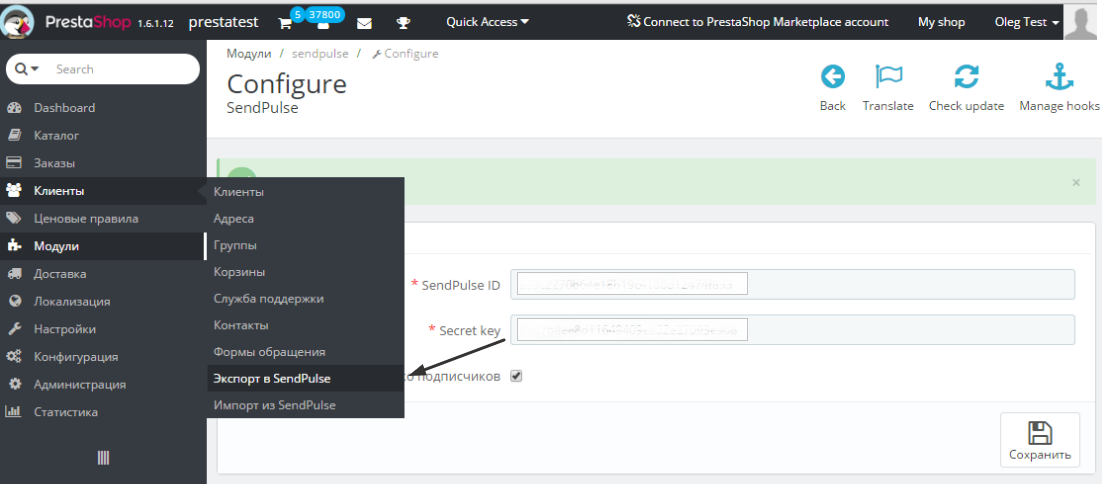Click the Локализация globe icon

[x=14, y=301]
